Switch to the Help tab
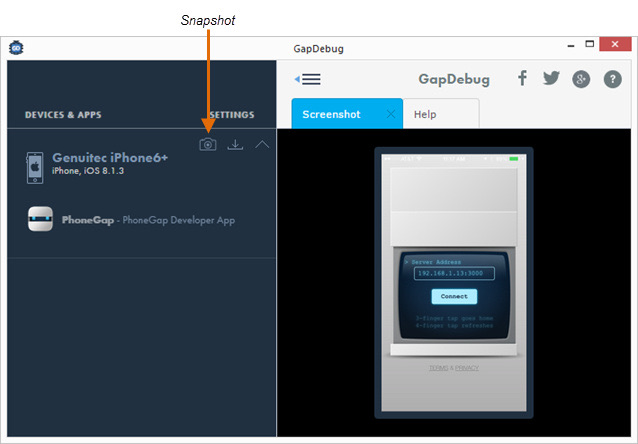This screenshot has height=444, width=638. pos(441,114)
